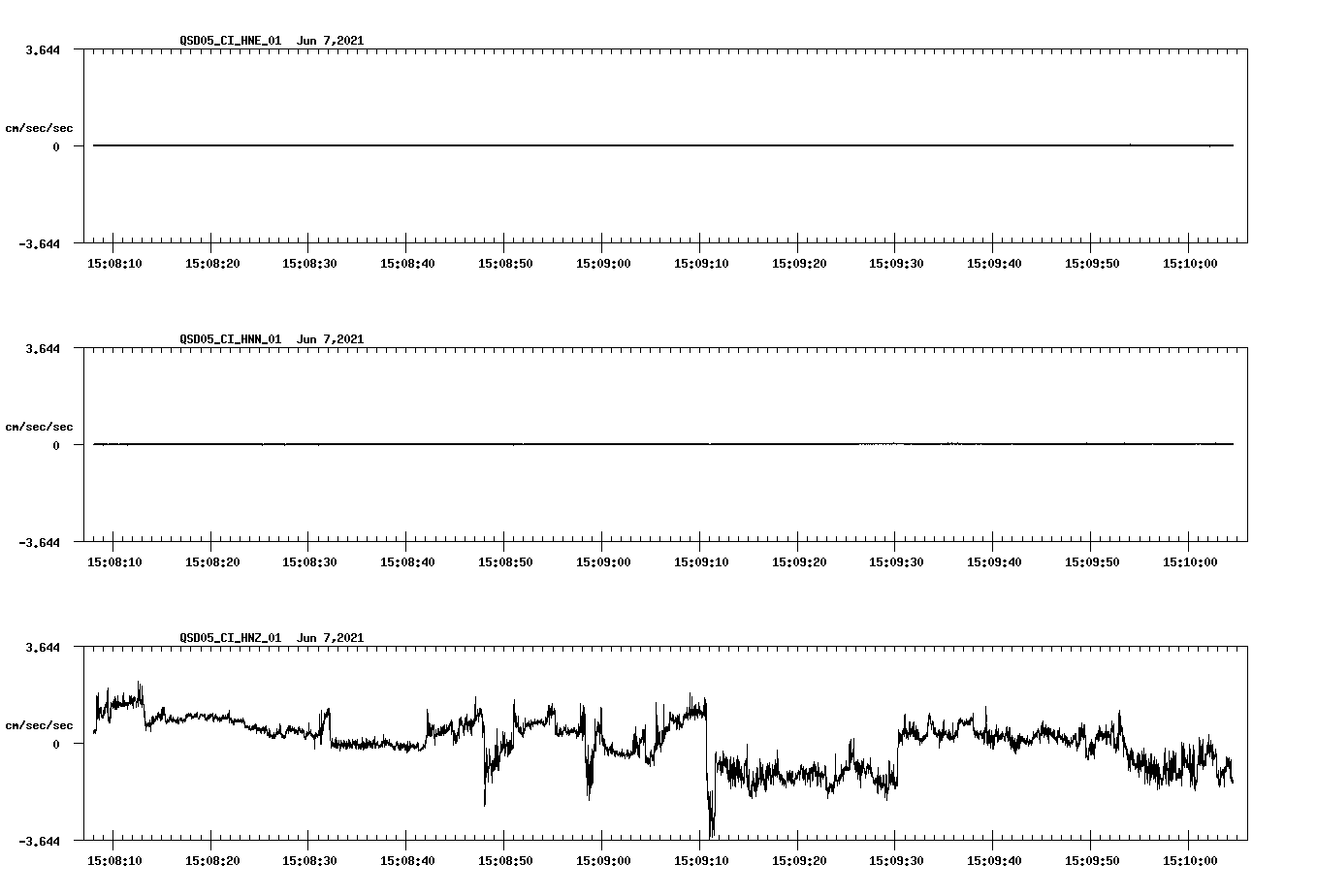Screen dimensions: 1317x896
Task: Click the -3.644 lower limit of HNE chart
Action: [40, 243]
